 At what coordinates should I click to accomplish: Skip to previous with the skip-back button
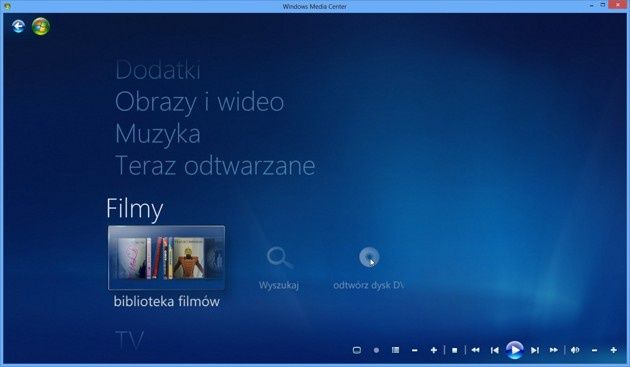click(x=495, y=350)
